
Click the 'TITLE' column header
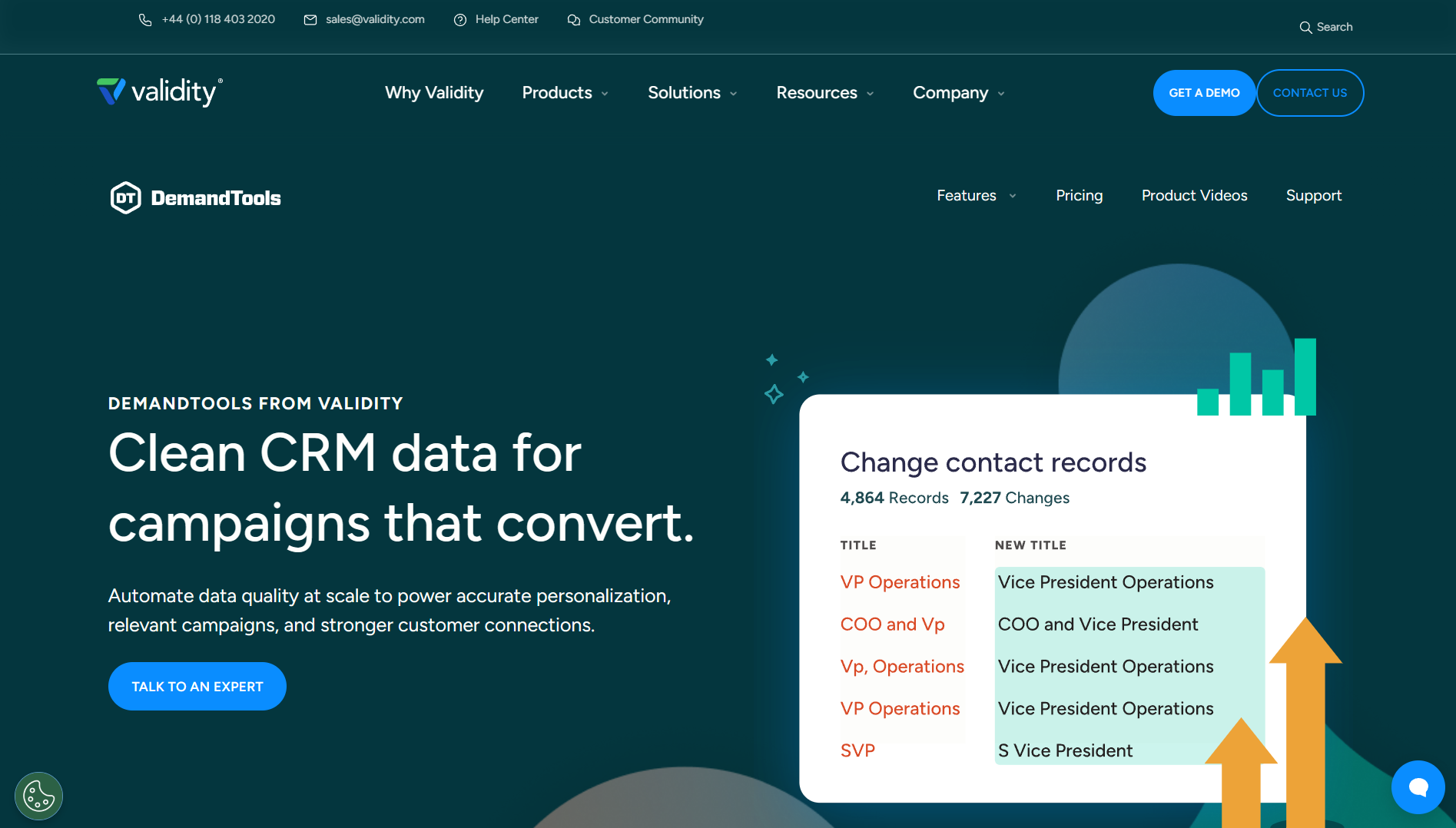[x=858, y=545]
